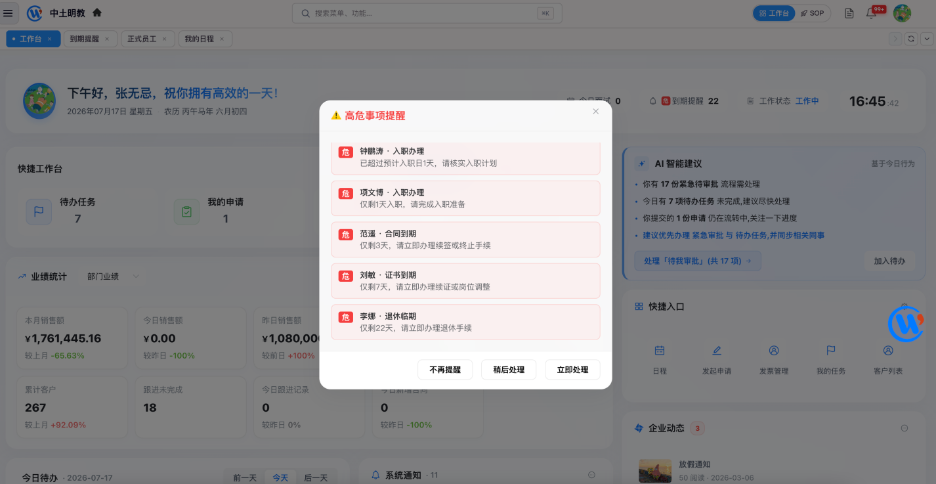Open the 到期提醒 tab
The image size is (936, 484).
[x=89, y=39]
